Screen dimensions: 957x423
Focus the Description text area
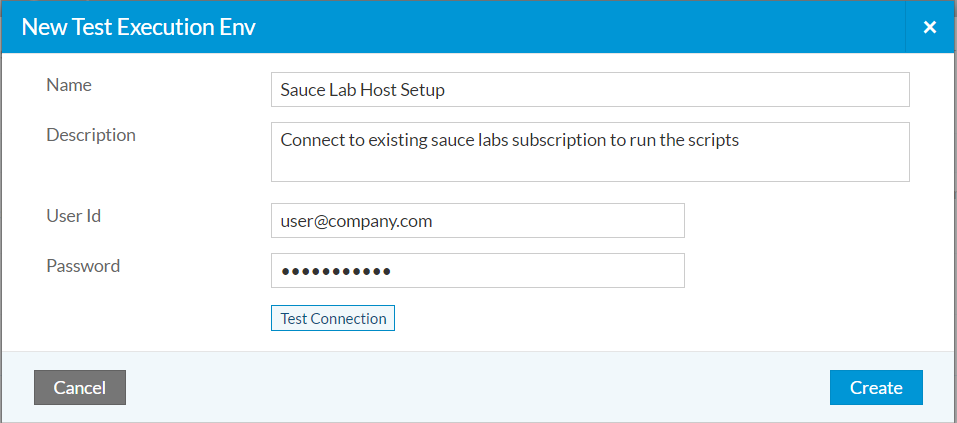(x=590, y=152)
